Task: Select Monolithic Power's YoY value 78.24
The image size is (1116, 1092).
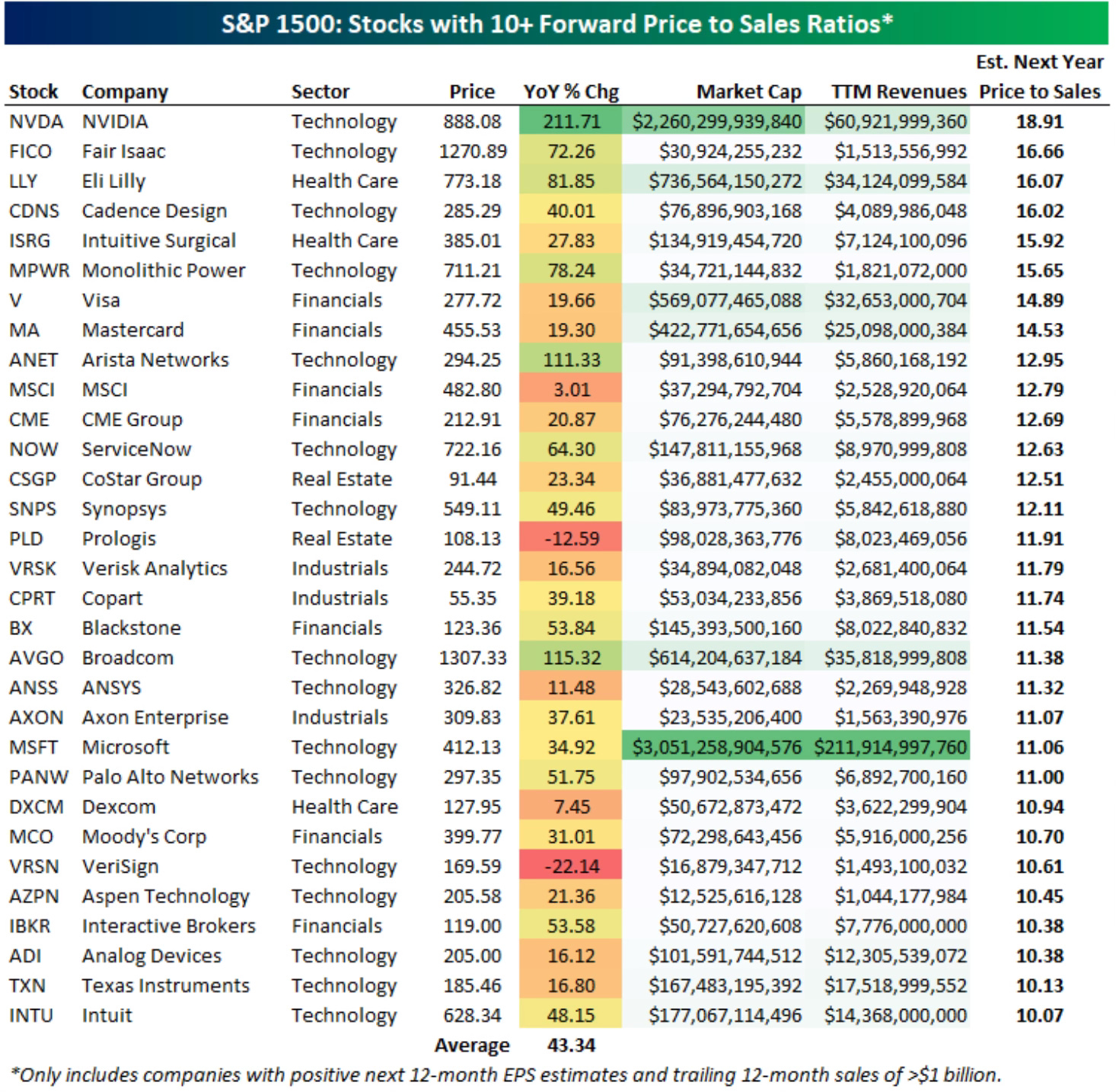Action: 571,270
